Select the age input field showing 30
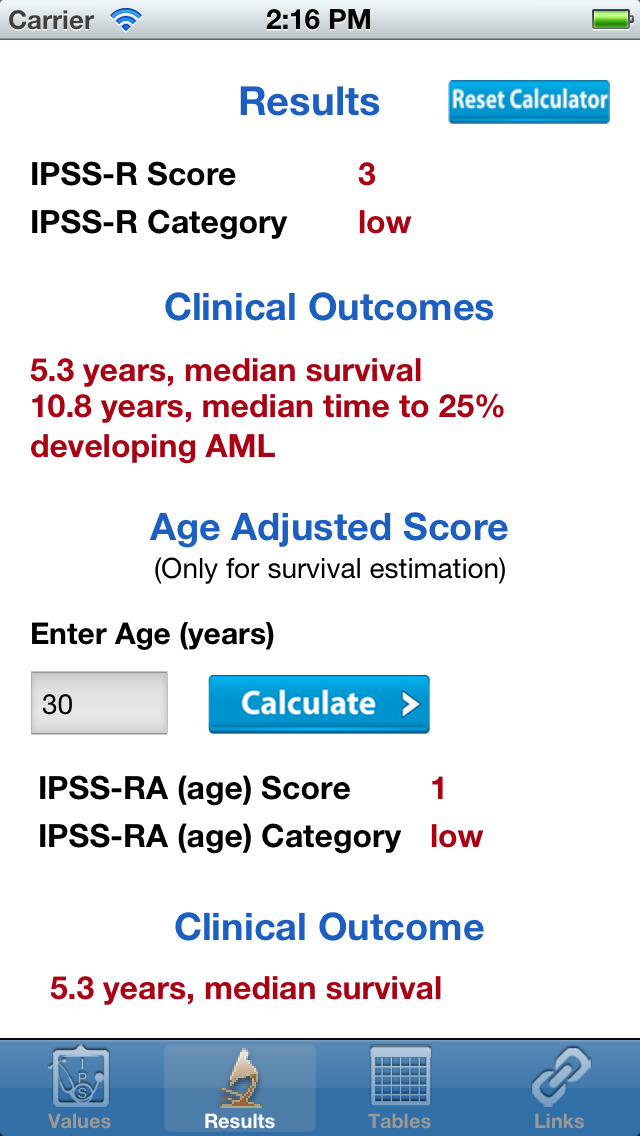This screenshot has height=1136, width=640. (98, 703)
